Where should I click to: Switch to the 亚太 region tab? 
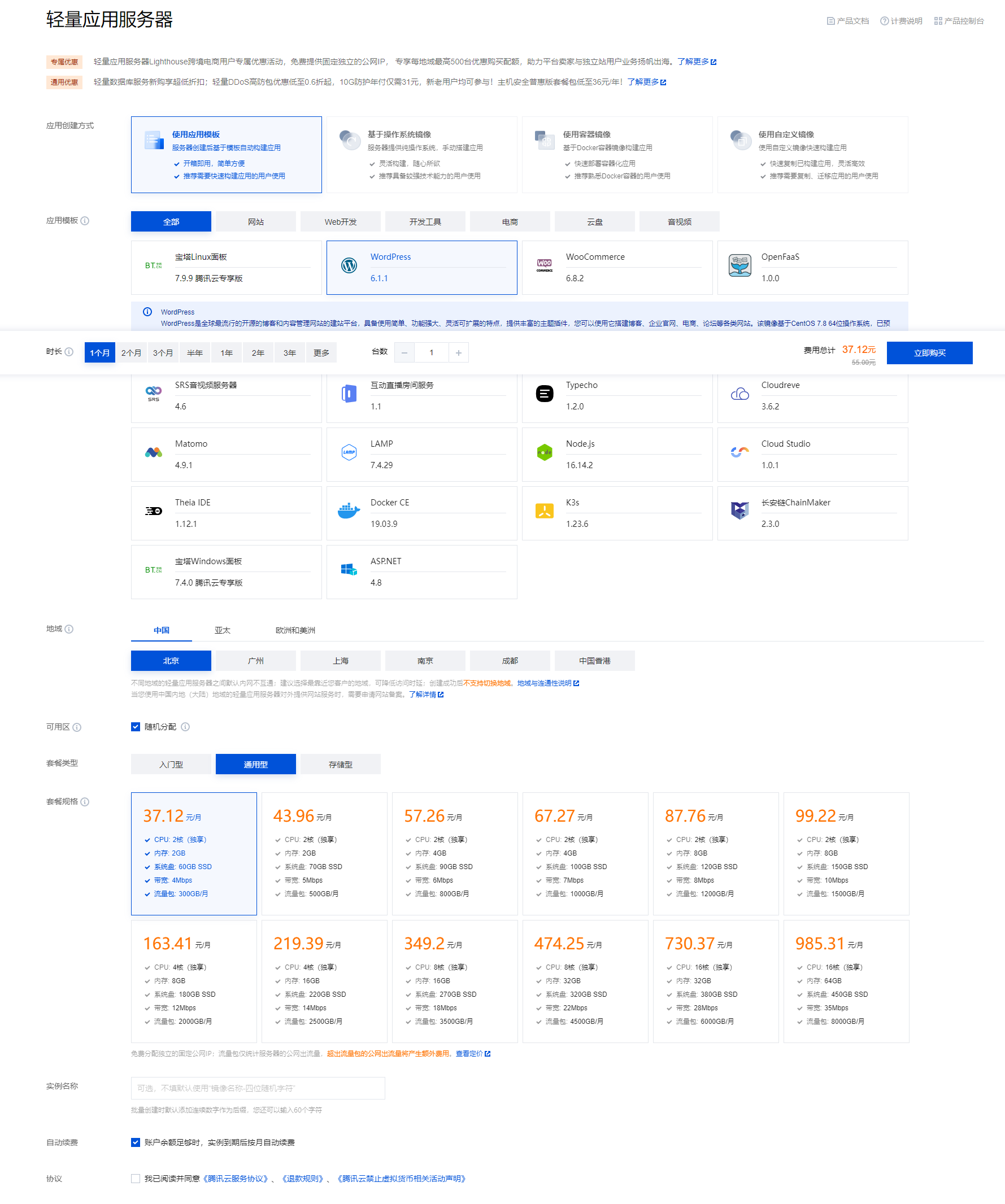[x=223, y=630]
